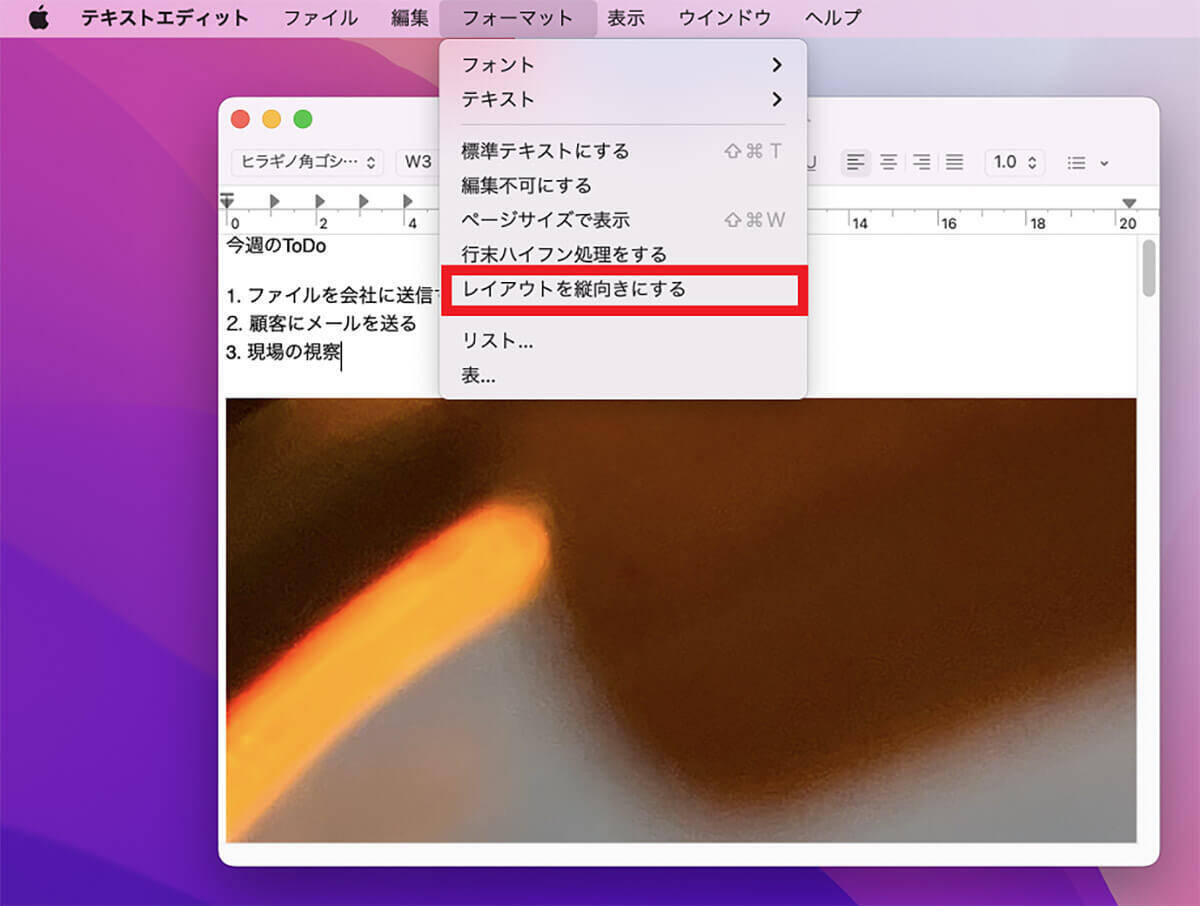Choose 編集不可にする

pyautogui.click(x=623, y=185)
